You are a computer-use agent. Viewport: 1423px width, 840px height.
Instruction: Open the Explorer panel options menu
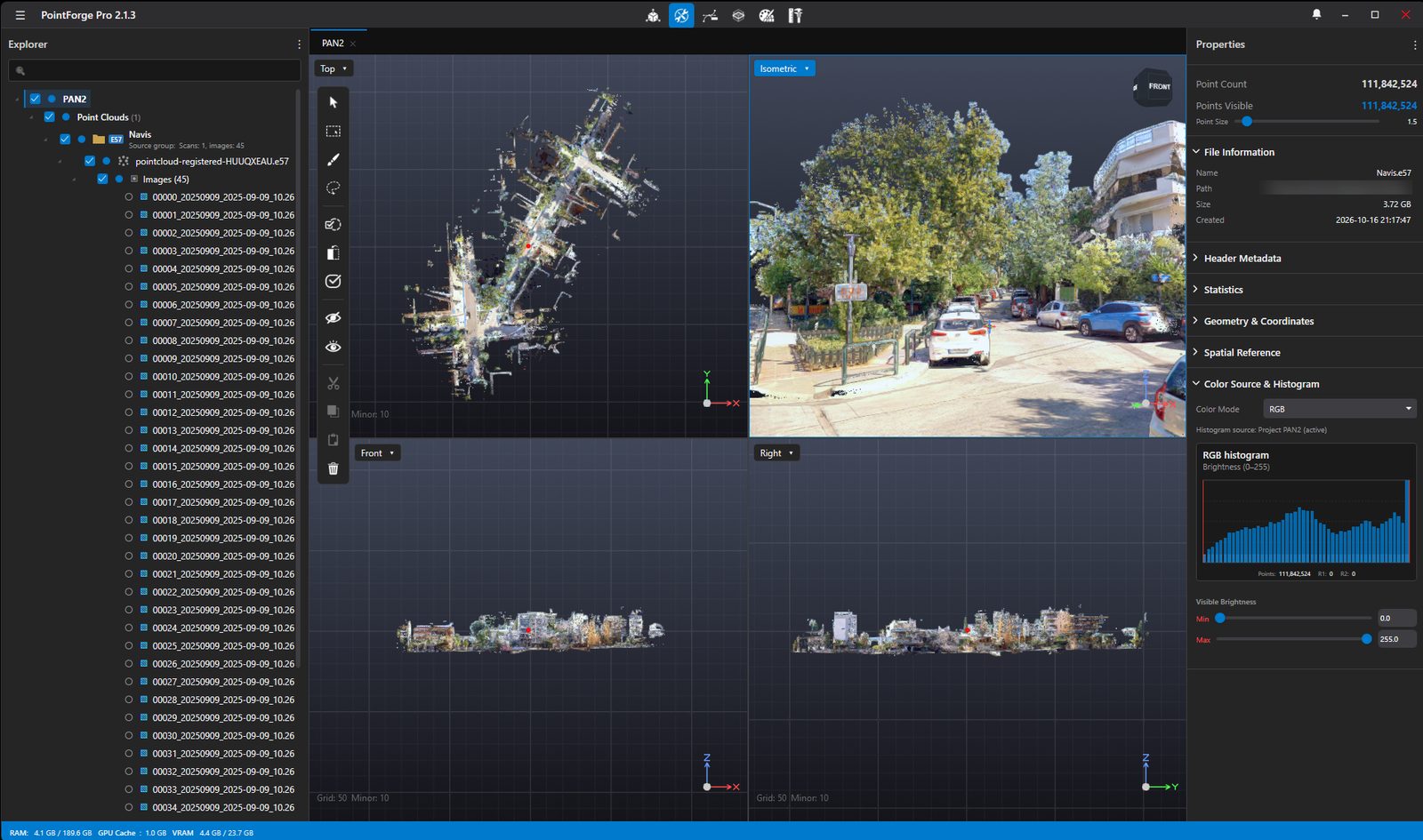[299, 44]
